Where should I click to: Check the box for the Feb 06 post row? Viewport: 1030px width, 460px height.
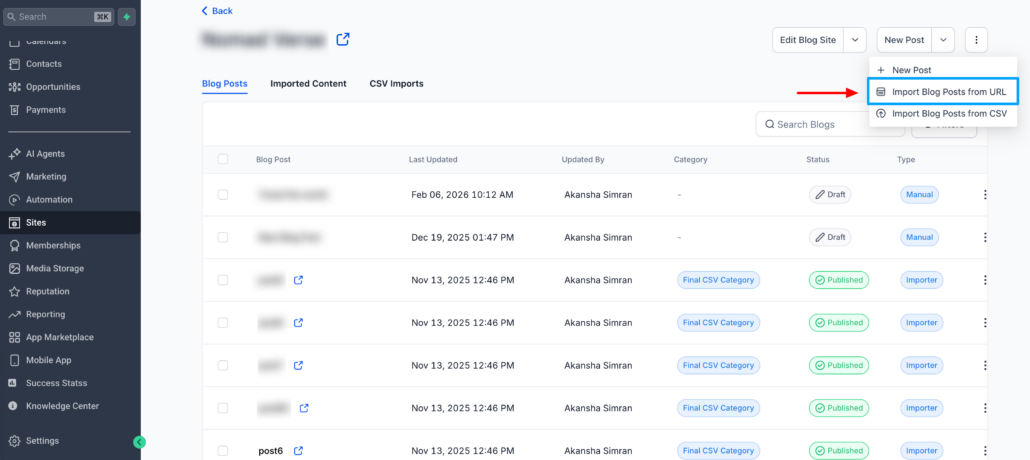pyautogui.click(x=223, y=195)
